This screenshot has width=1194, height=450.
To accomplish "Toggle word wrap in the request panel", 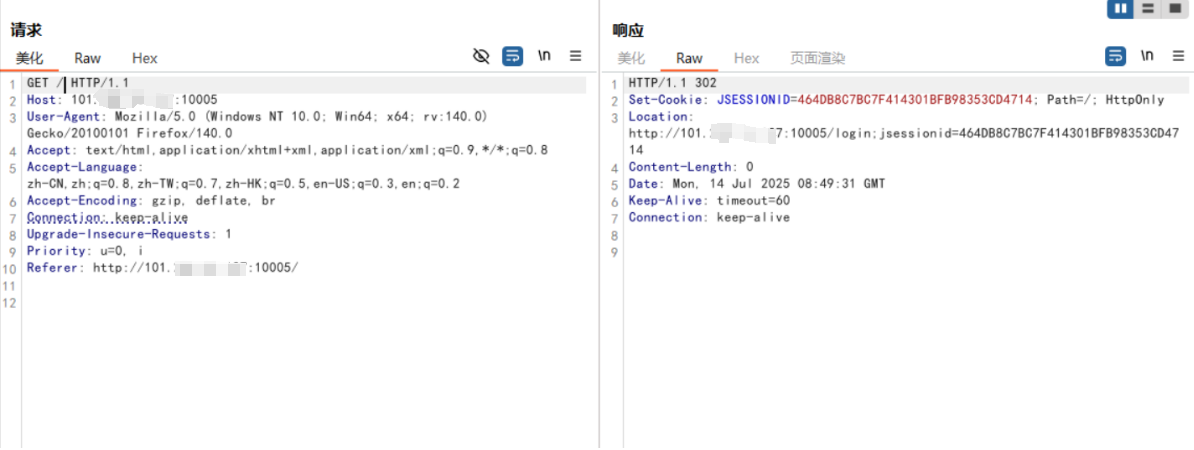I will coord(512,57).
